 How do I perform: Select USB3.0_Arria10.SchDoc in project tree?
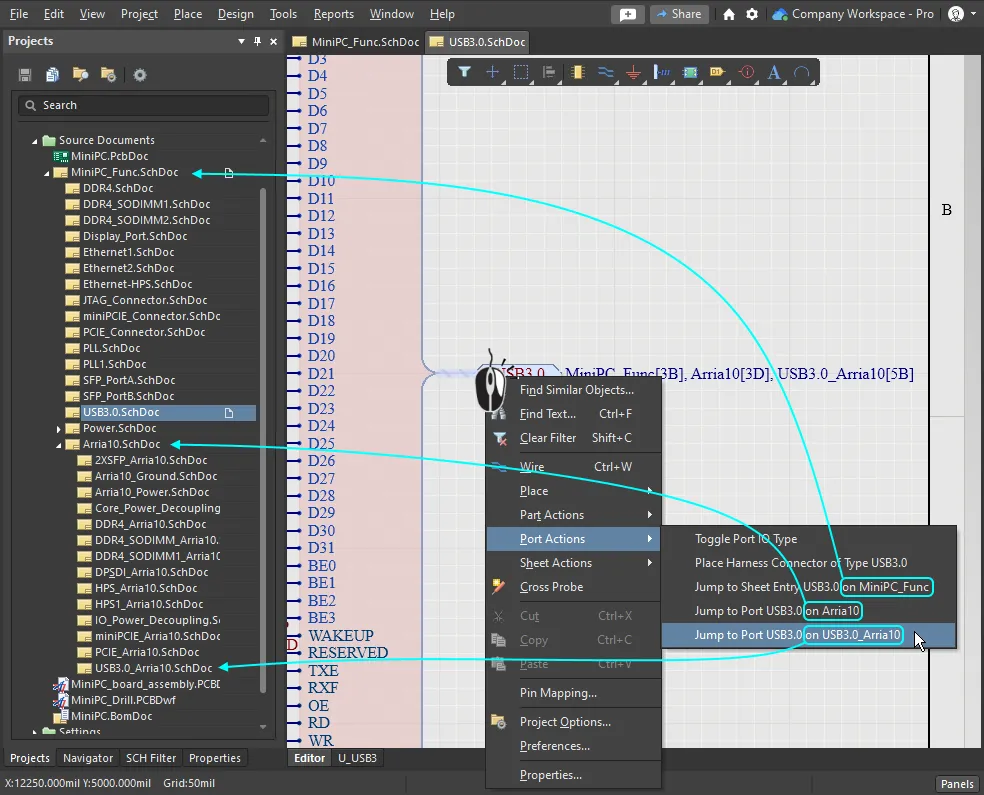(153, 668)
